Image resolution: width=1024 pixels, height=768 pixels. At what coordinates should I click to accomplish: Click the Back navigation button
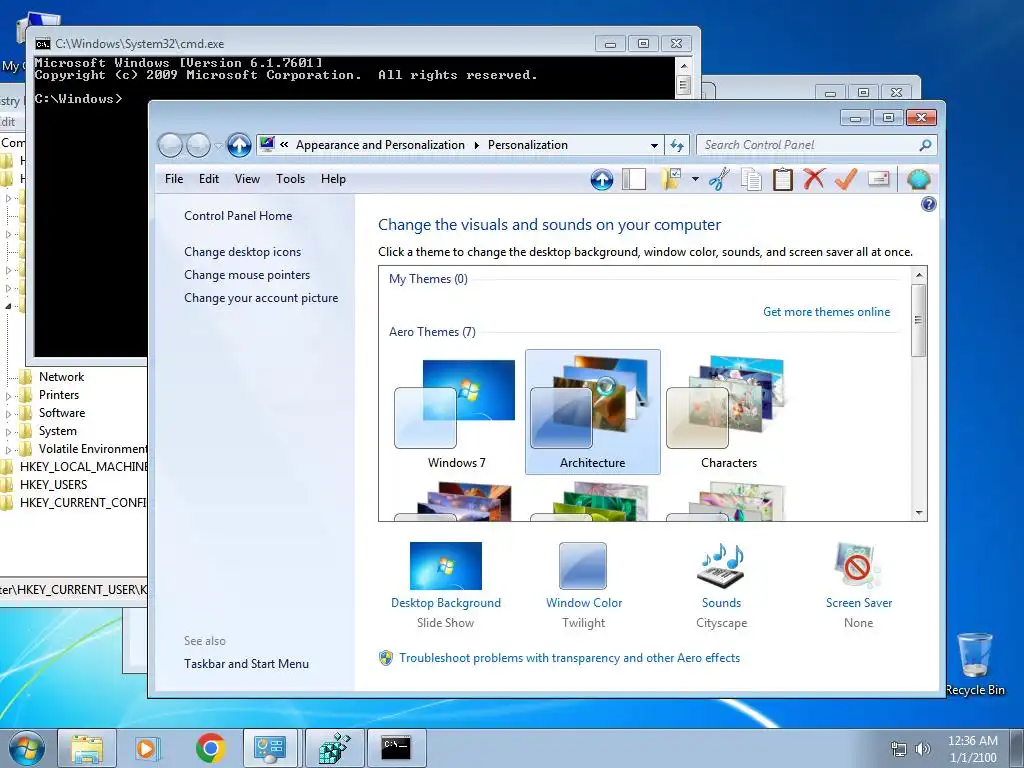(170, 145)
